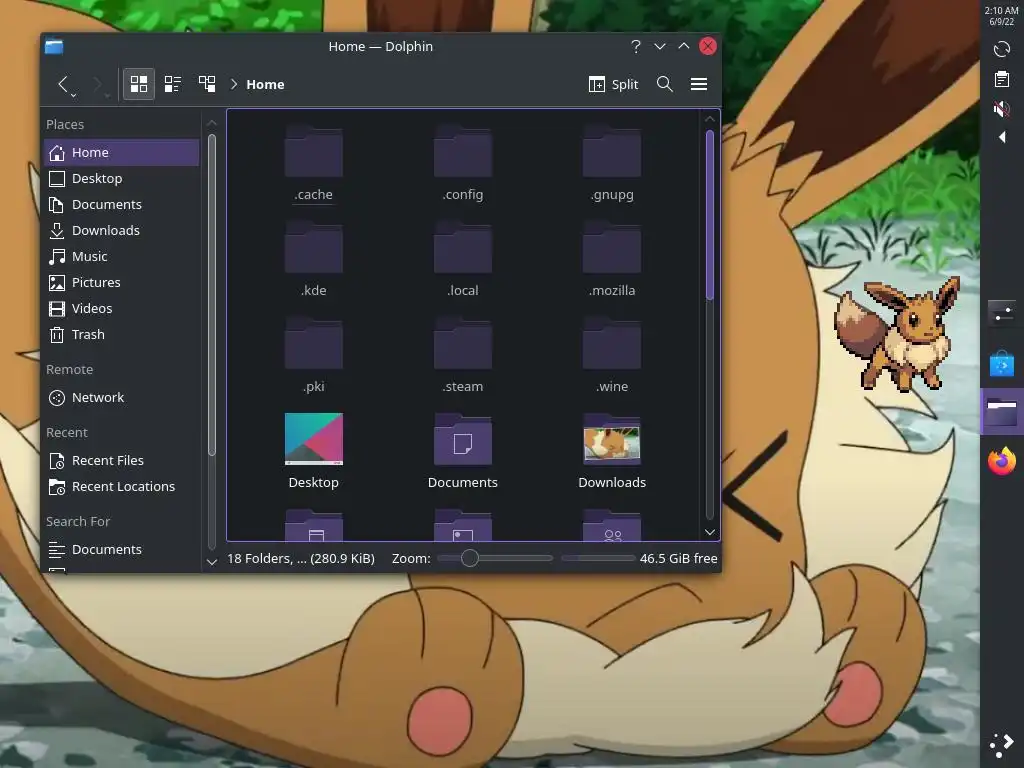The image size is (1024, 768).
Task: Click the file view scroll up arrow
Action: [x=710, y=119]
